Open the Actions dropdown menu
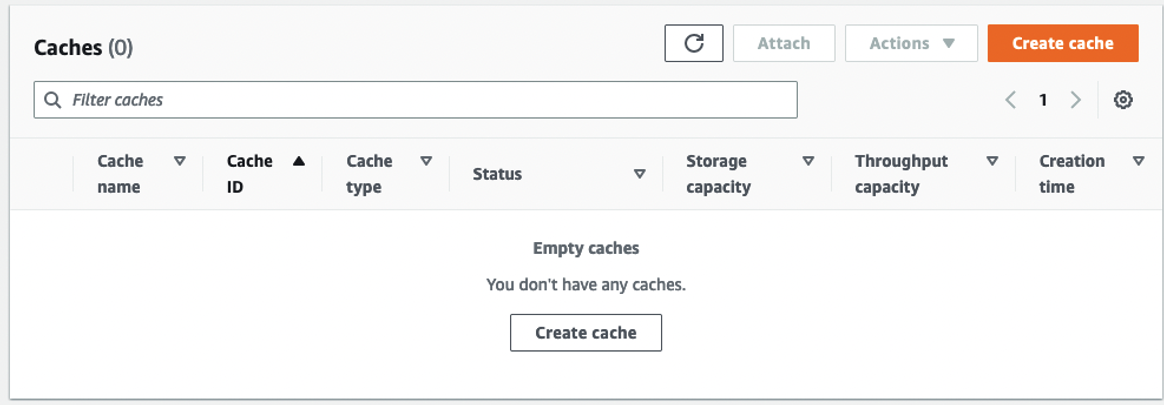 pyautogui.click(x=910, y=43)
